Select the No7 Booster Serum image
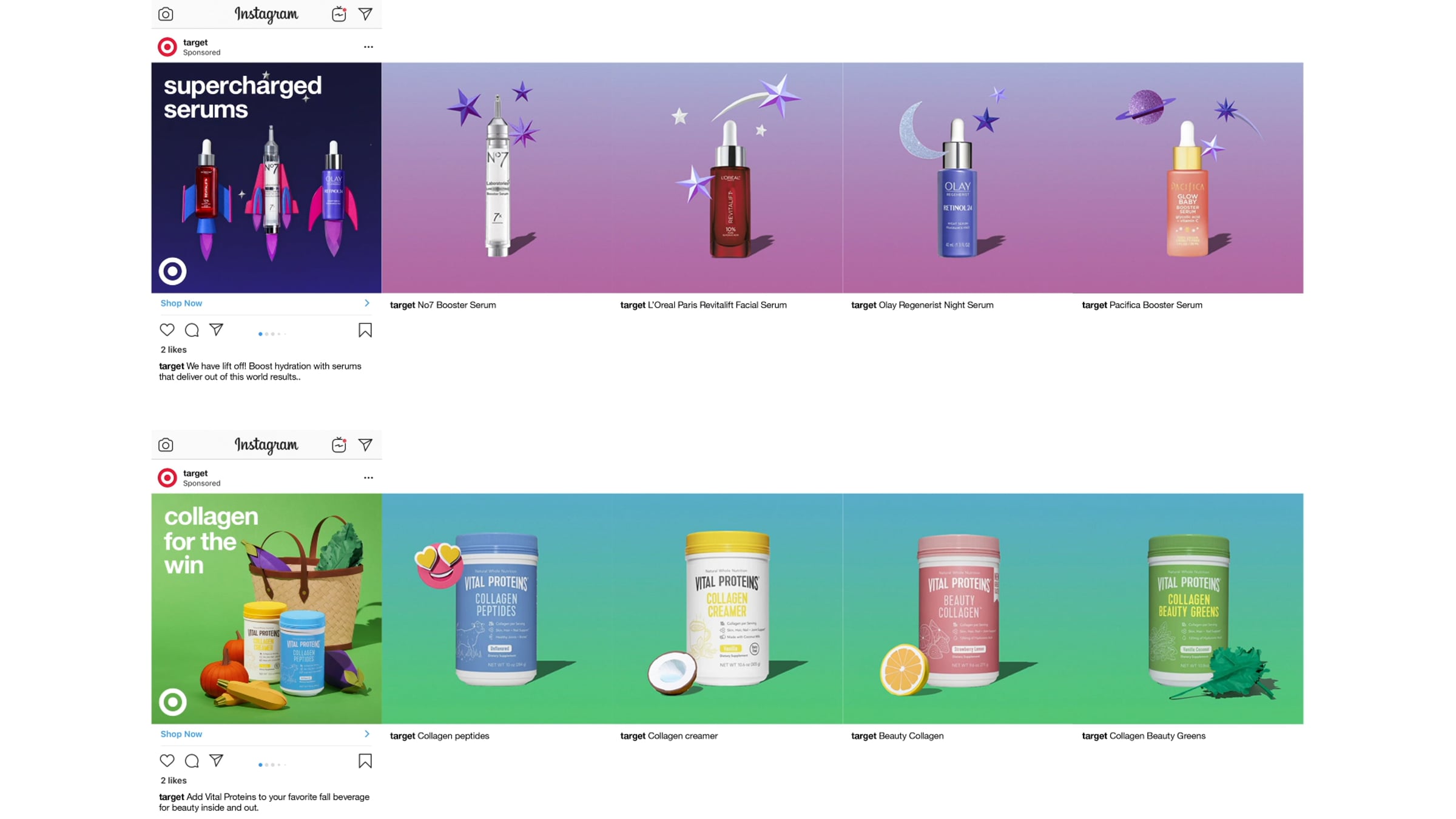The image size is (1456, 819). (x=497, y=177)
